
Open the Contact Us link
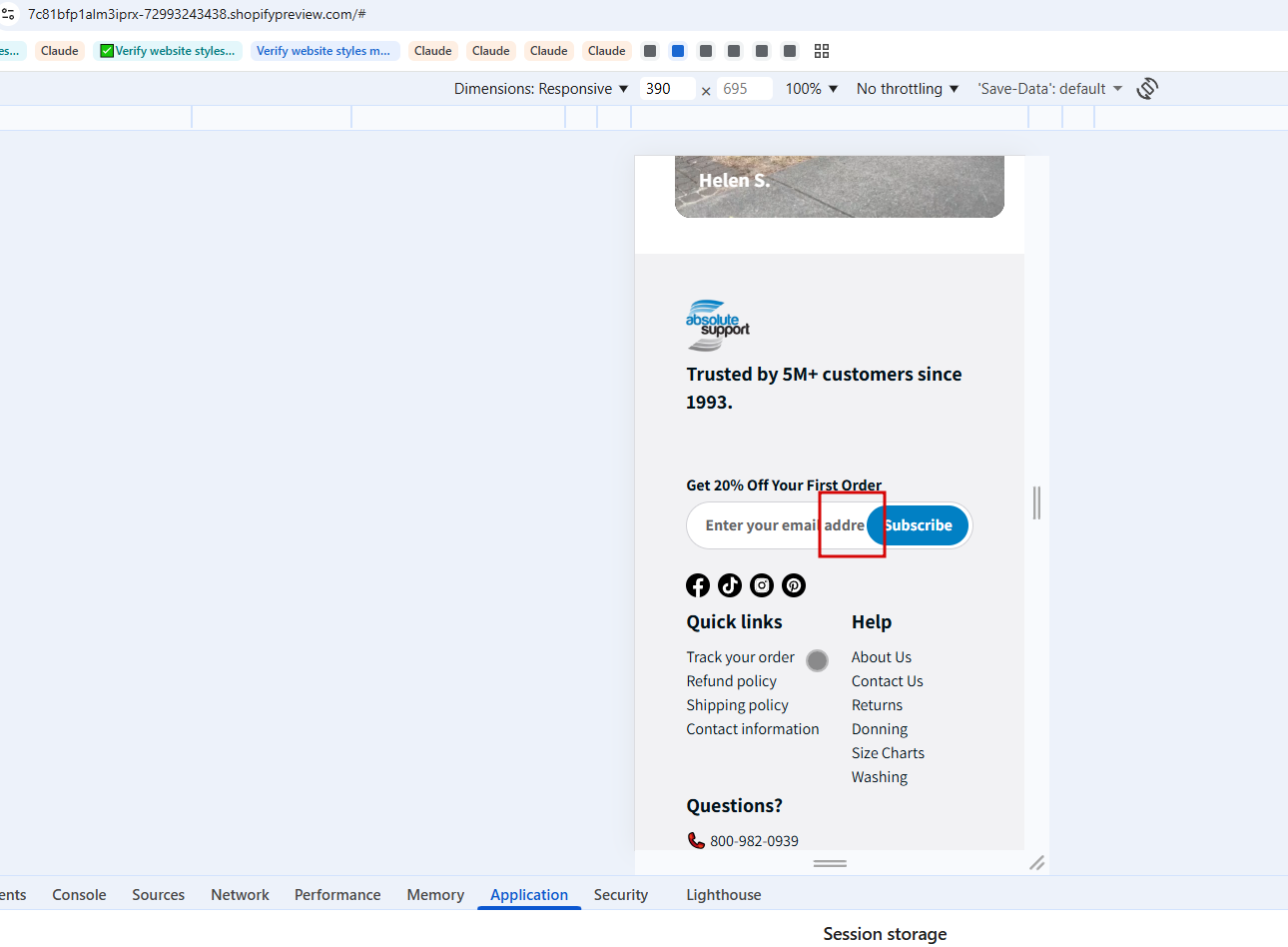[x=888, y=681]
